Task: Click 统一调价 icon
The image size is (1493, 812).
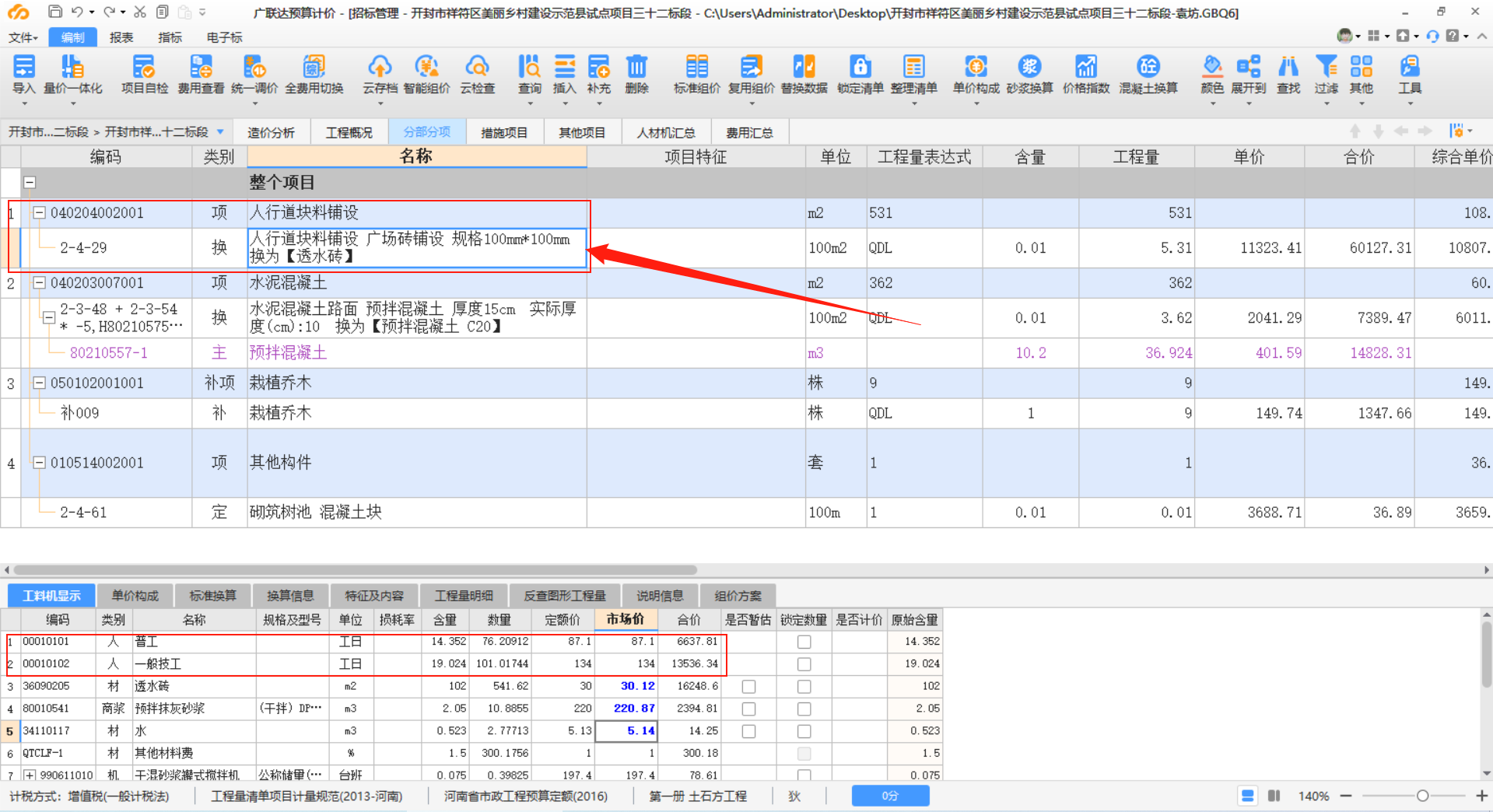Action: click(254, 74)
